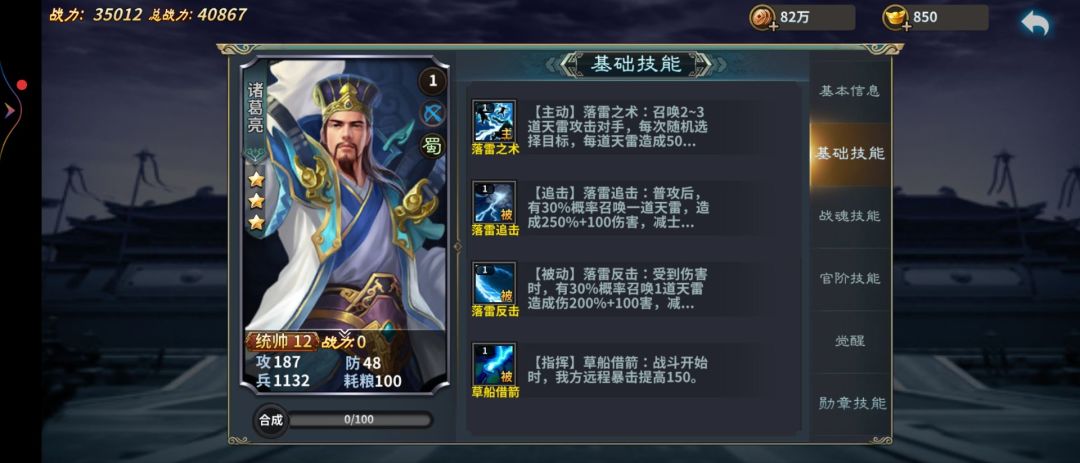Select the 官阶技能 tab
The height and width of the screenshot is (463, 1080).
849,278
